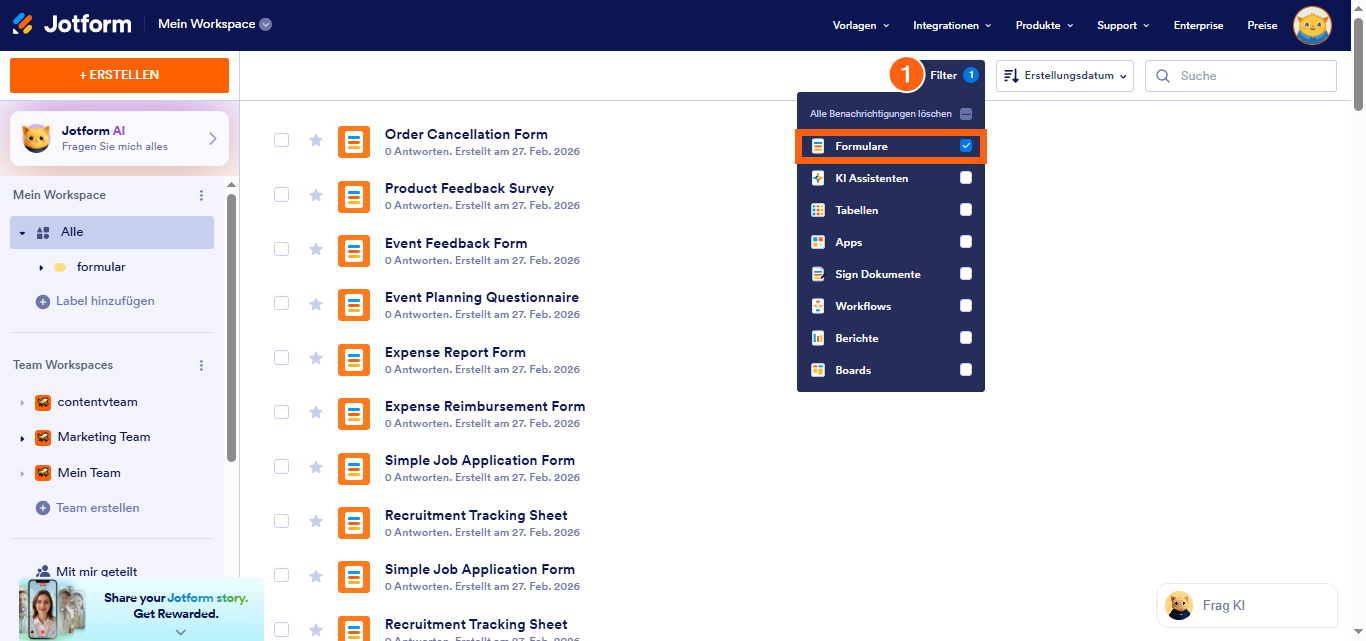The width and height of the screenshot is (1366, 641).
Task: Expand the contentvteam arrow
Action: click(22, 403)
